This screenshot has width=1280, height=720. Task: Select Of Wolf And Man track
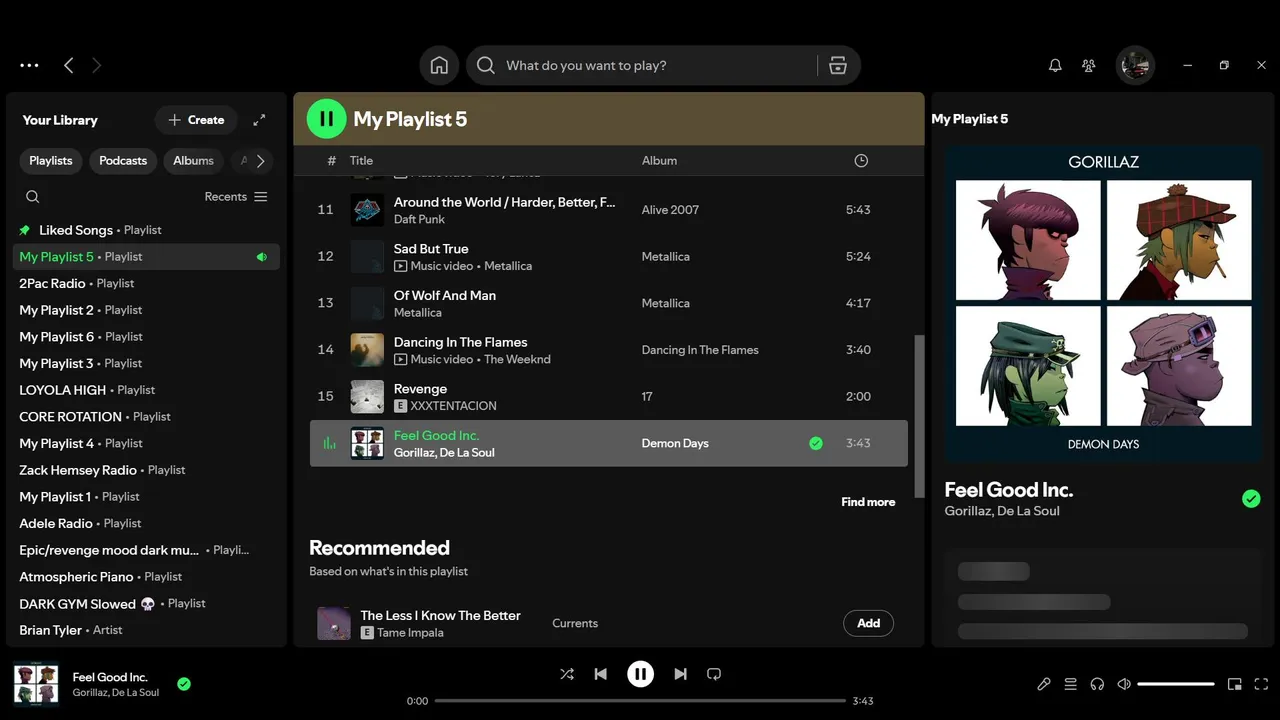[608, 303]
